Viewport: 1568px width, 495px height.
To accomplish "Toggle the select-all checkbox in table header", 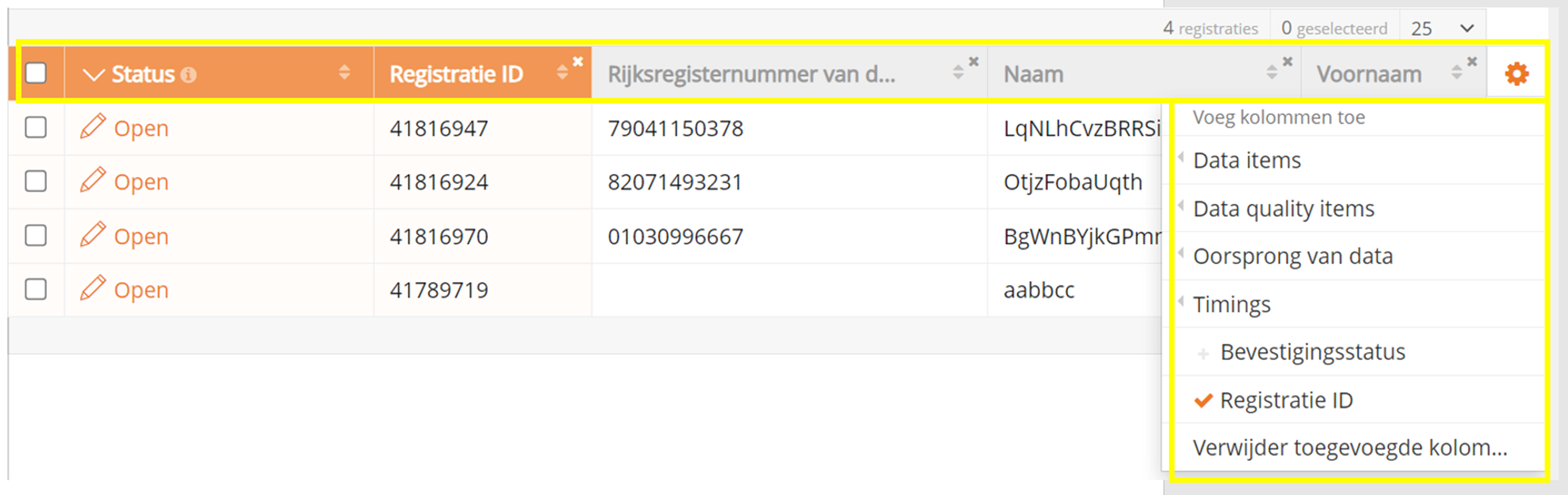I will pyautogui.click(x=36, y=73).
